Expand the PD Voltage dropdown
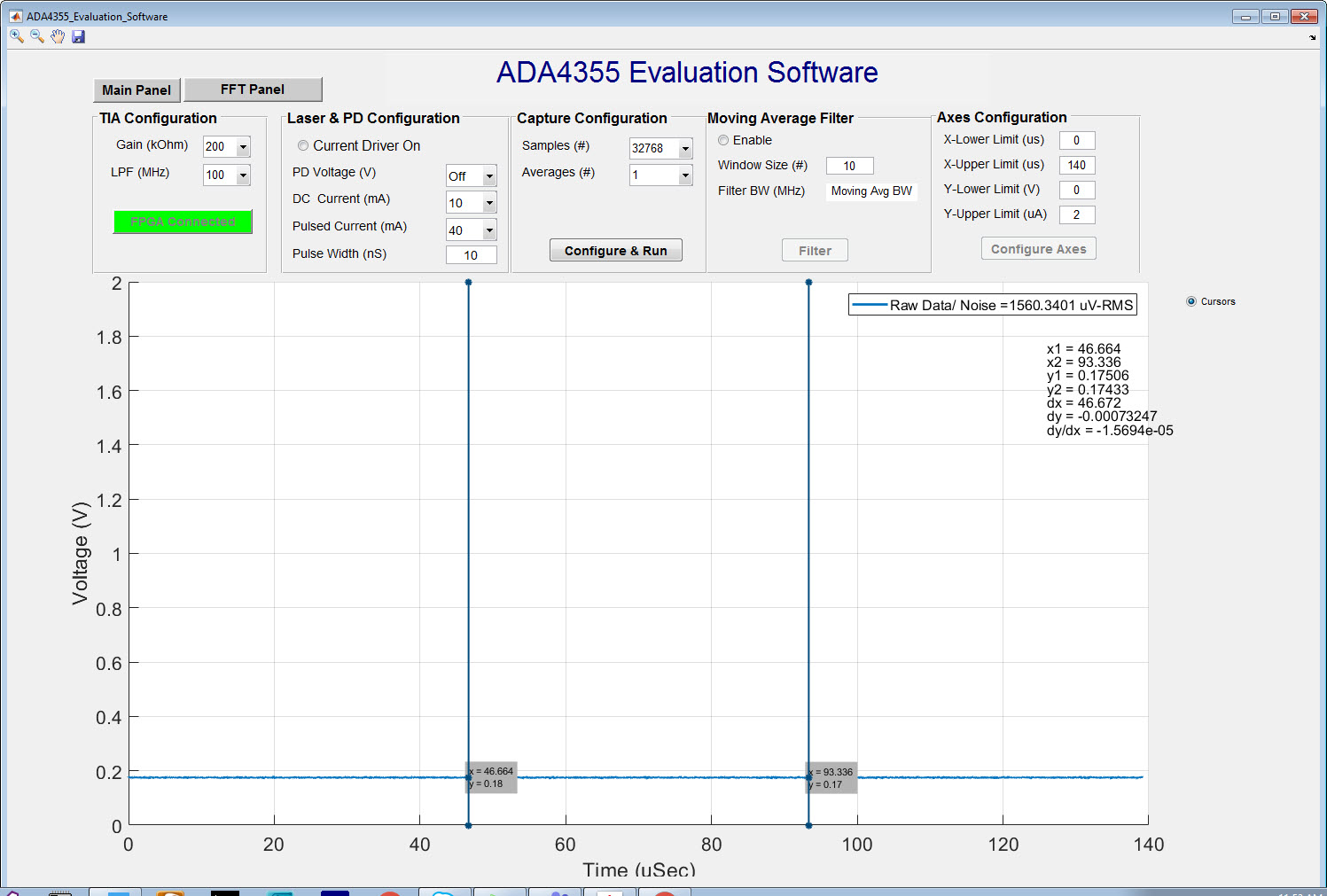 click(x=488, y=175)
